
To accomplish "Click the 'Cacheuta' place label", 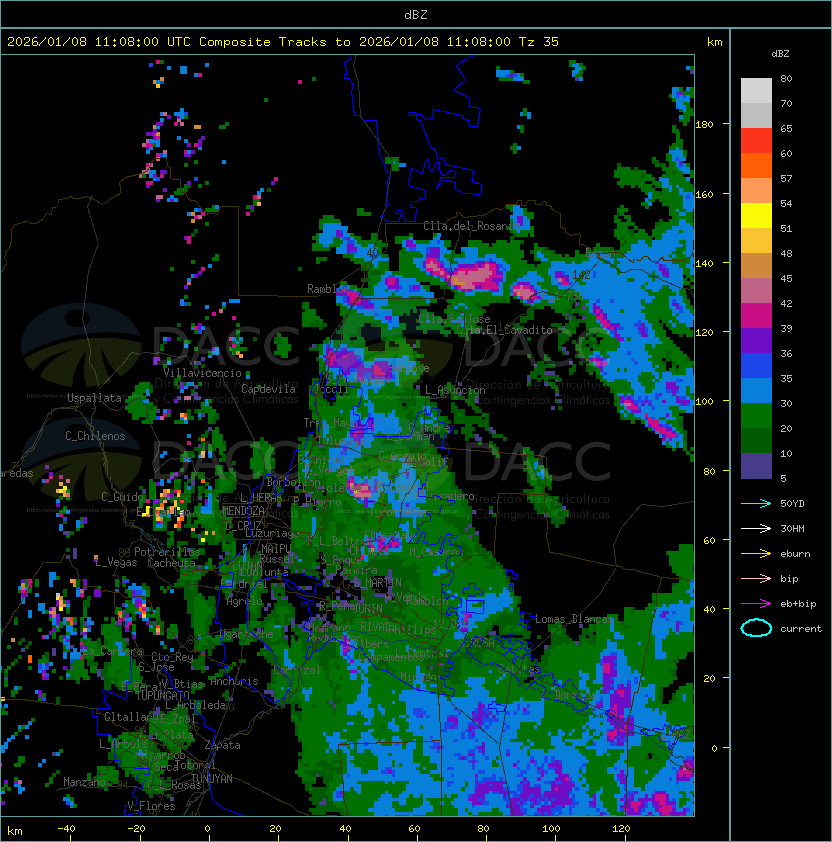I will tap(171, 563).
